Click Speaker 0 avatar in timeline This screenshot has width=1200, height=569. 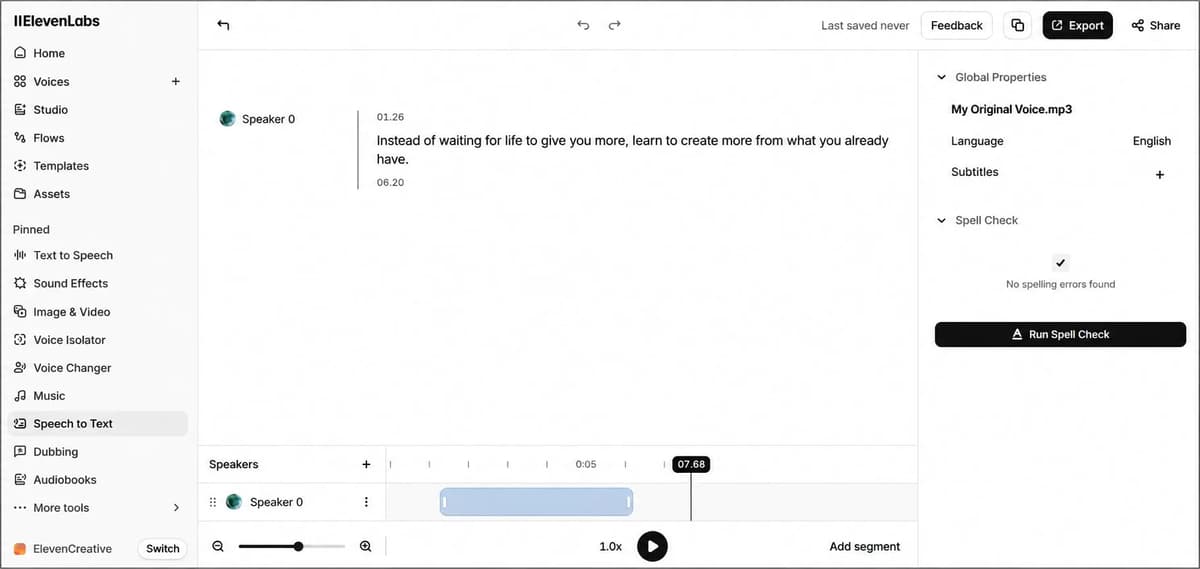[234, 502]
